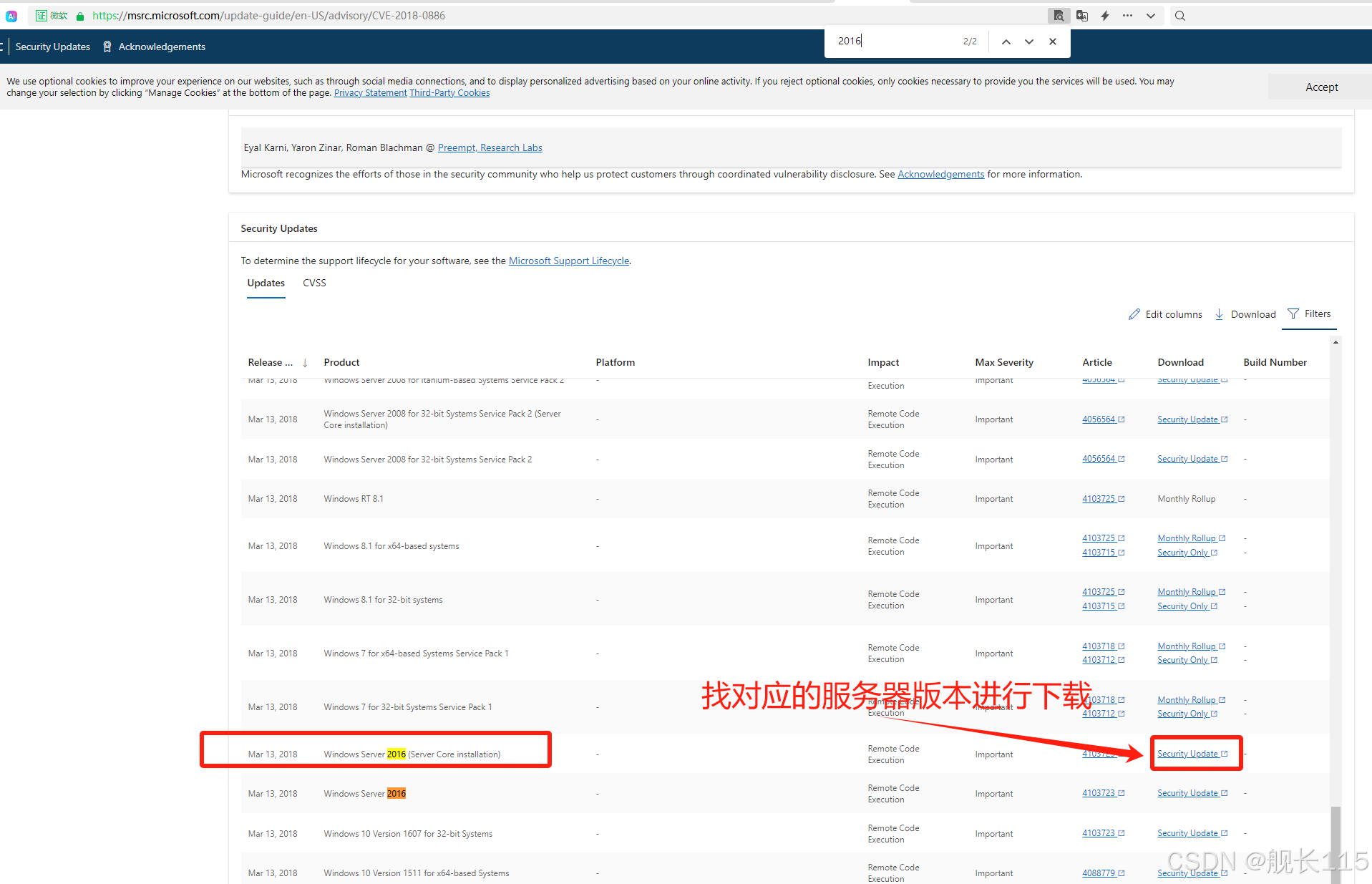Expand the toolbar chevron dropdown
Screen dimensions: 1372x884
pos(1150,16)
